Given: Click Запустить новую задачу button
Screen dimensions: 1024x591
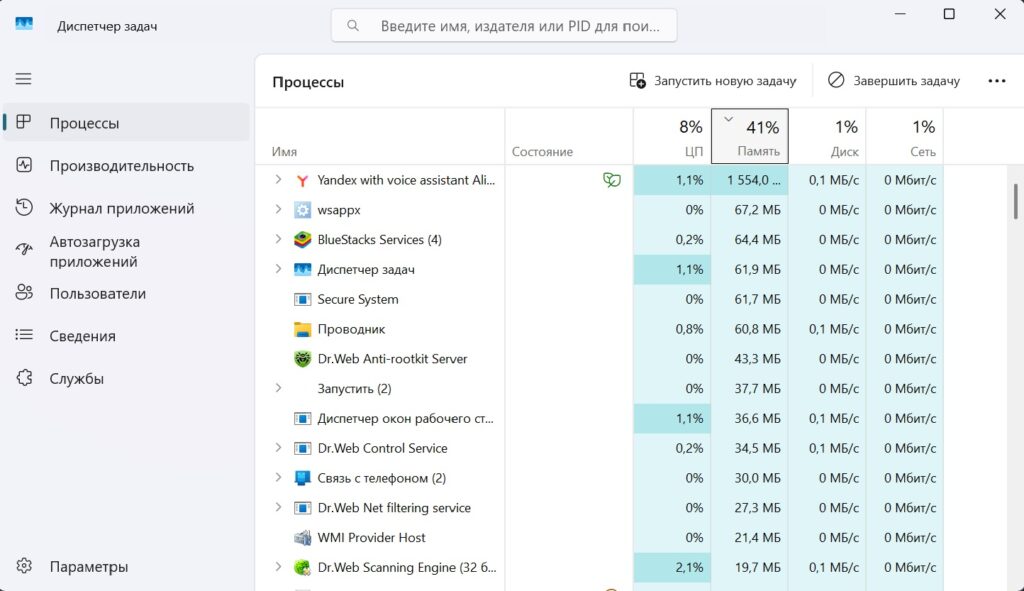Looking at the screenshot, I should [713, 81].
